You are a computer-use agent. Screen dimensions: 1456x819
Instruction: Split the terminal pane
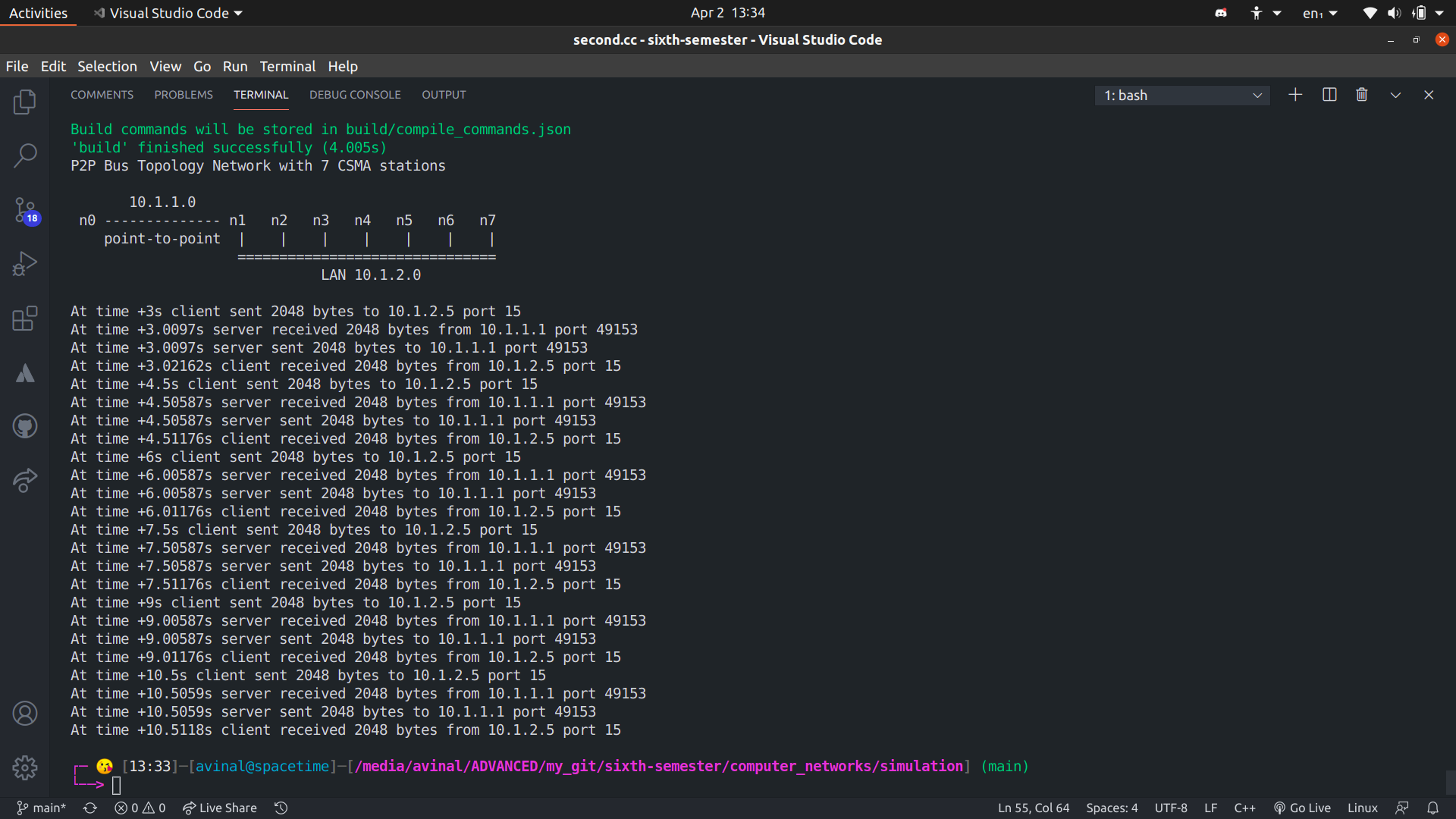coord(1329,95)
